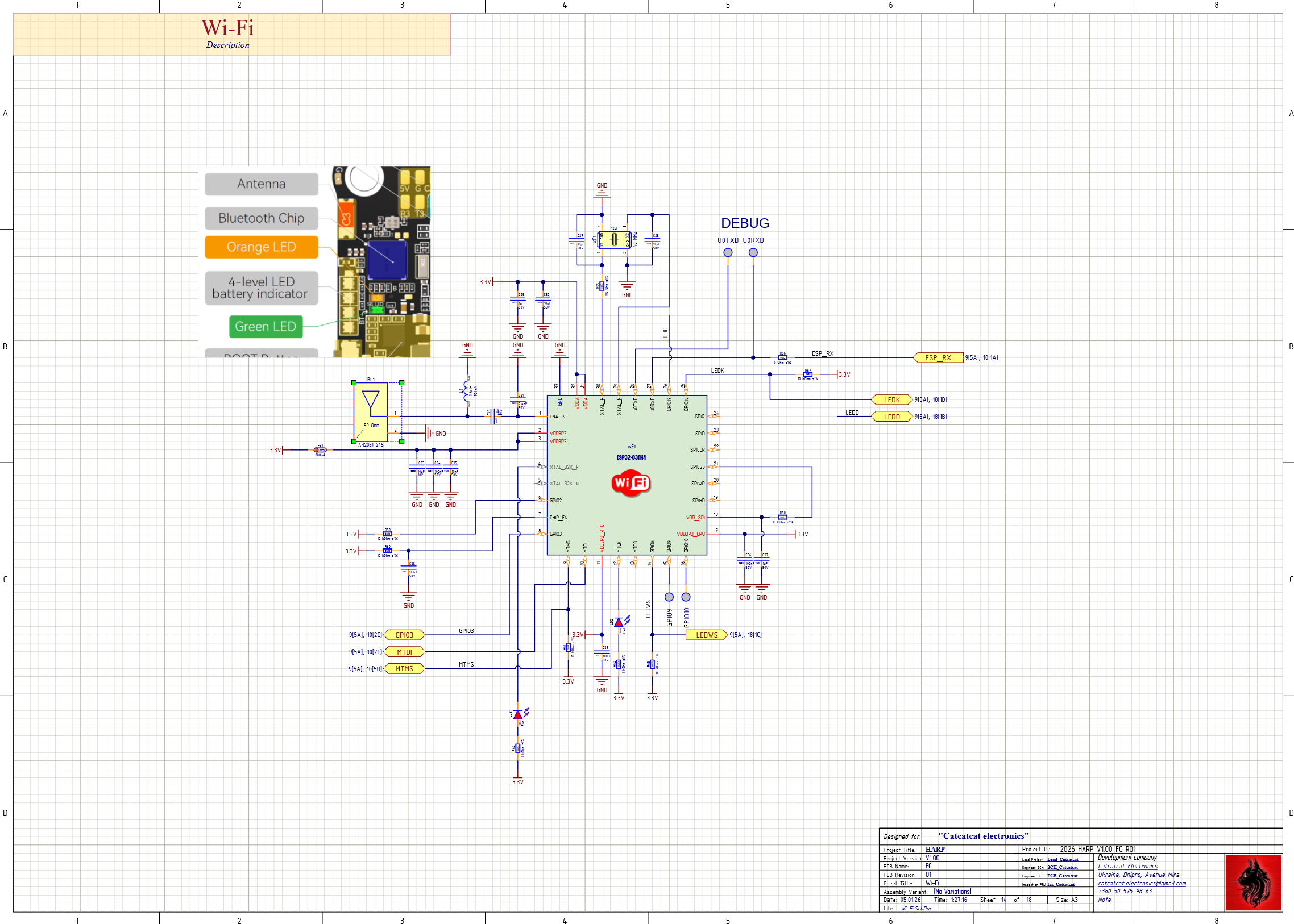
Task: Click the GPIO9 test point circle
Action: [669, 597]
